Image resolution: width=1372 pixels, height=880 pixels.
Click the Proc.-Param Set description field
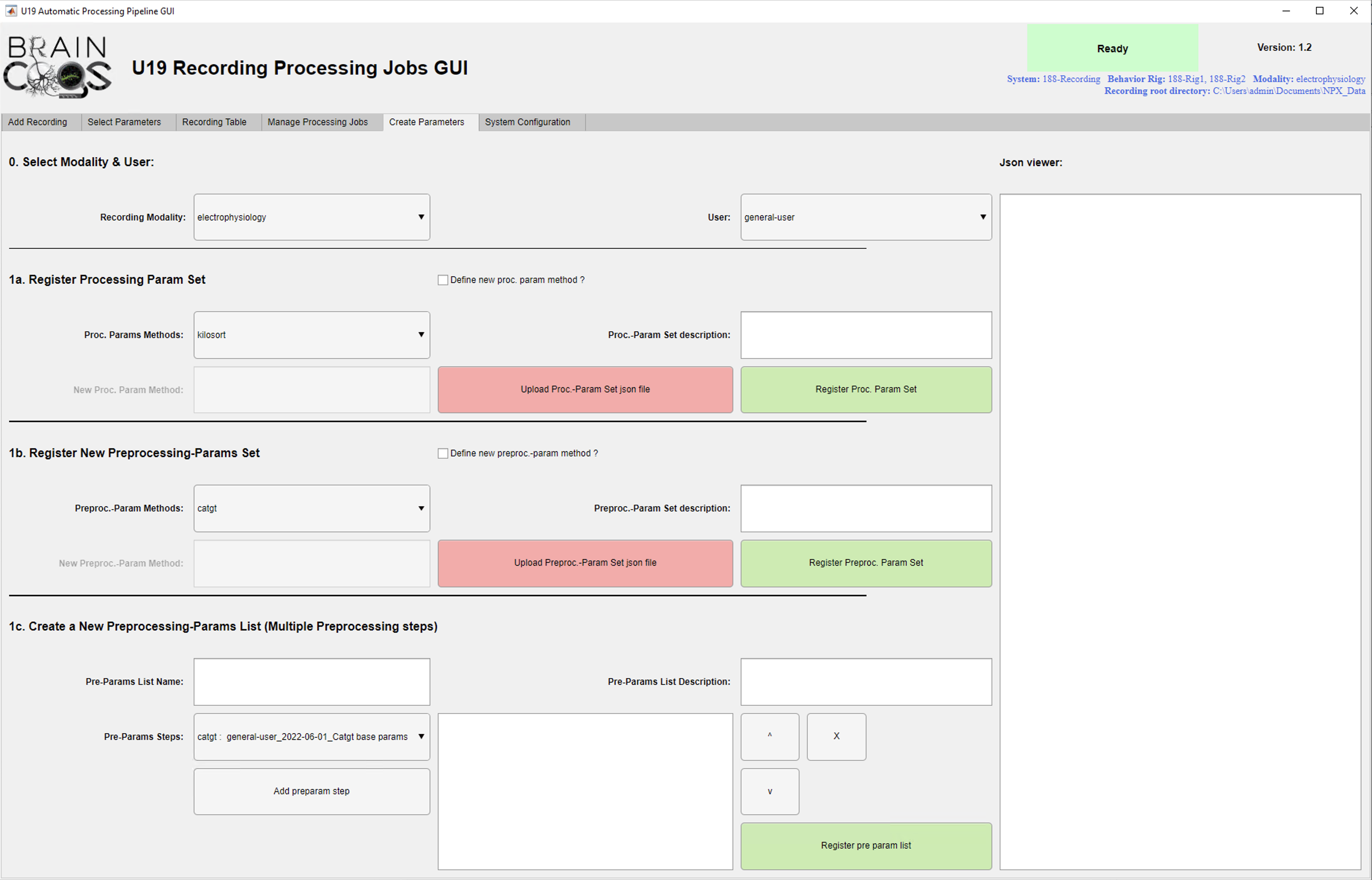tap(866, 335)
